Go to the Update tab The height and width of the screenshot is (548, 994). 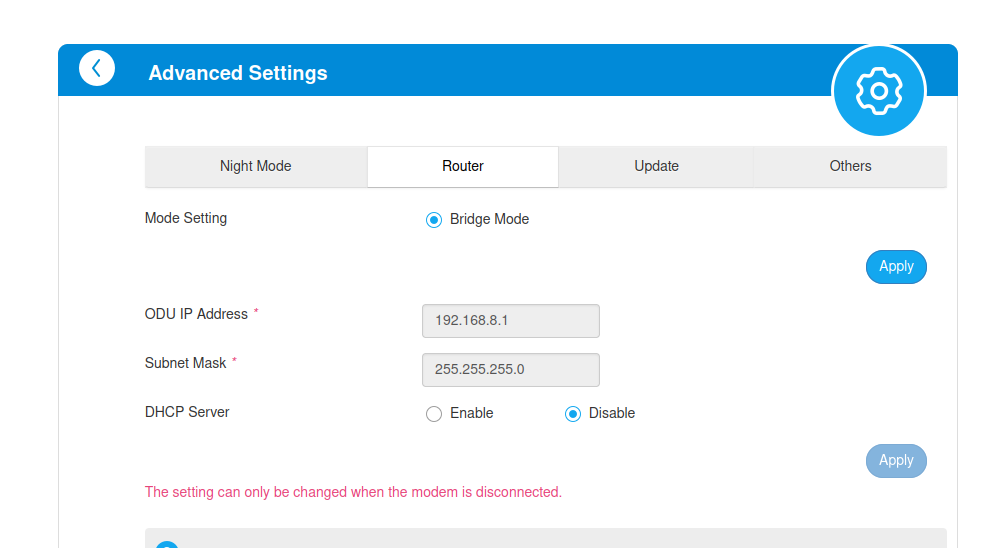pos(656,167)
